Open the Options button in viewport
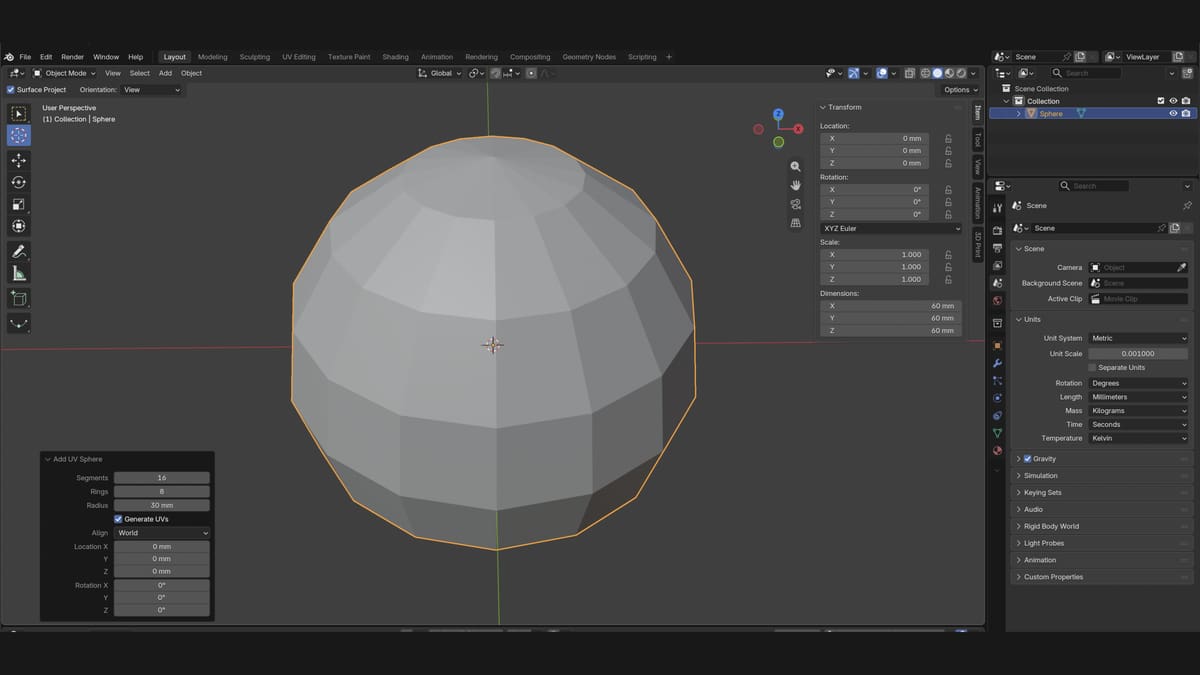 (x=959, y=90)
